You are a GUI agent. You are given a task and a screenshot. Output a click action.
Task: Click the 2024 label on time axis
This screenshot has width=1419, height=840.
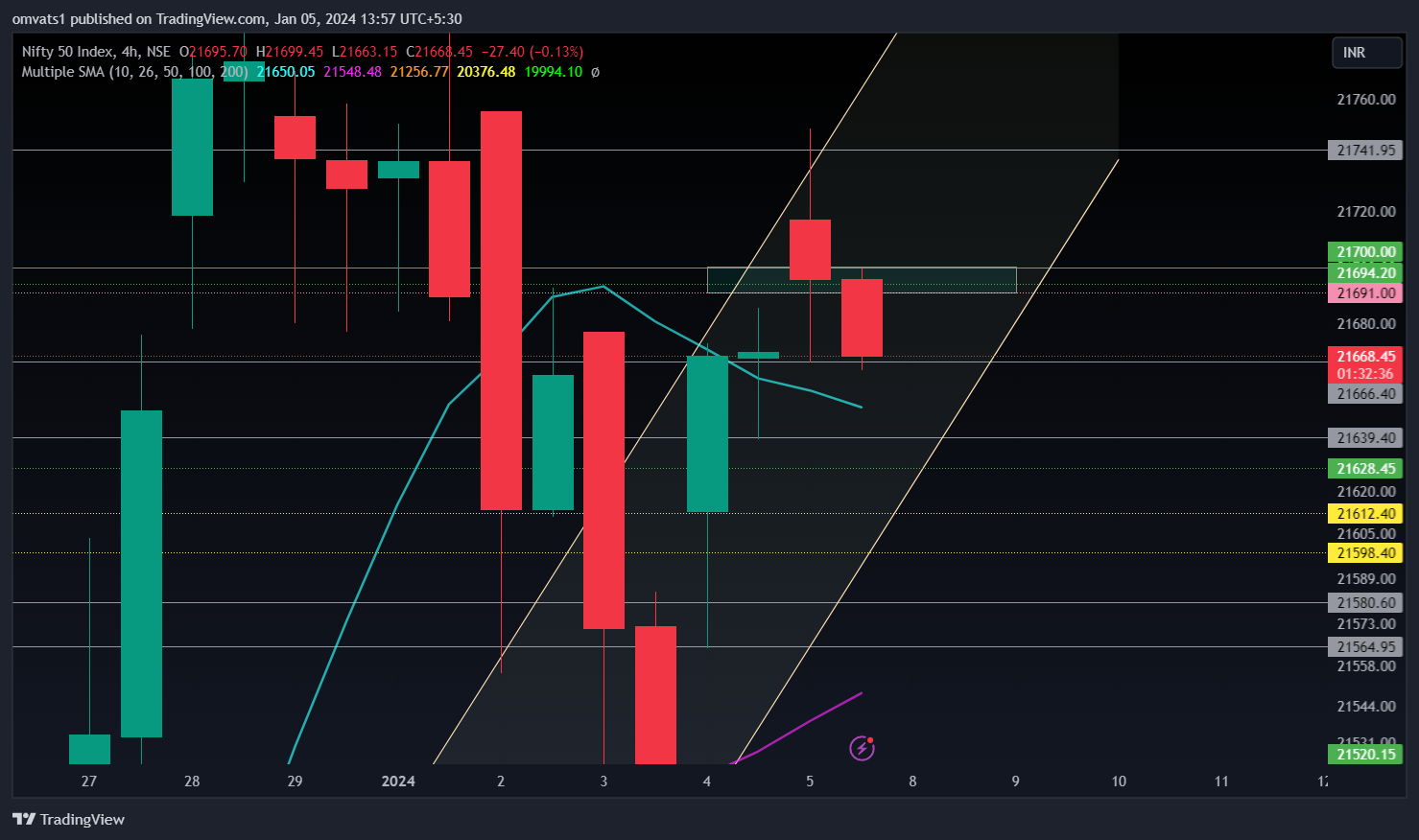[398, 782]
